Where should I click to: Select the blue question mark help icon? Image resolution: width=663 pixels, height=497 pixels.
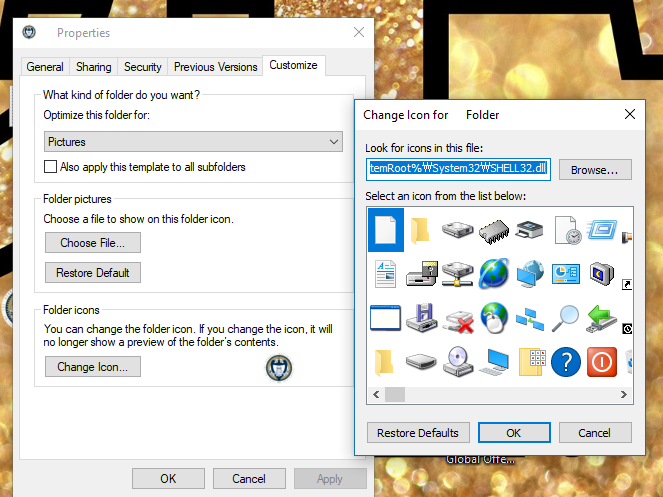click(x=566, y=362)
